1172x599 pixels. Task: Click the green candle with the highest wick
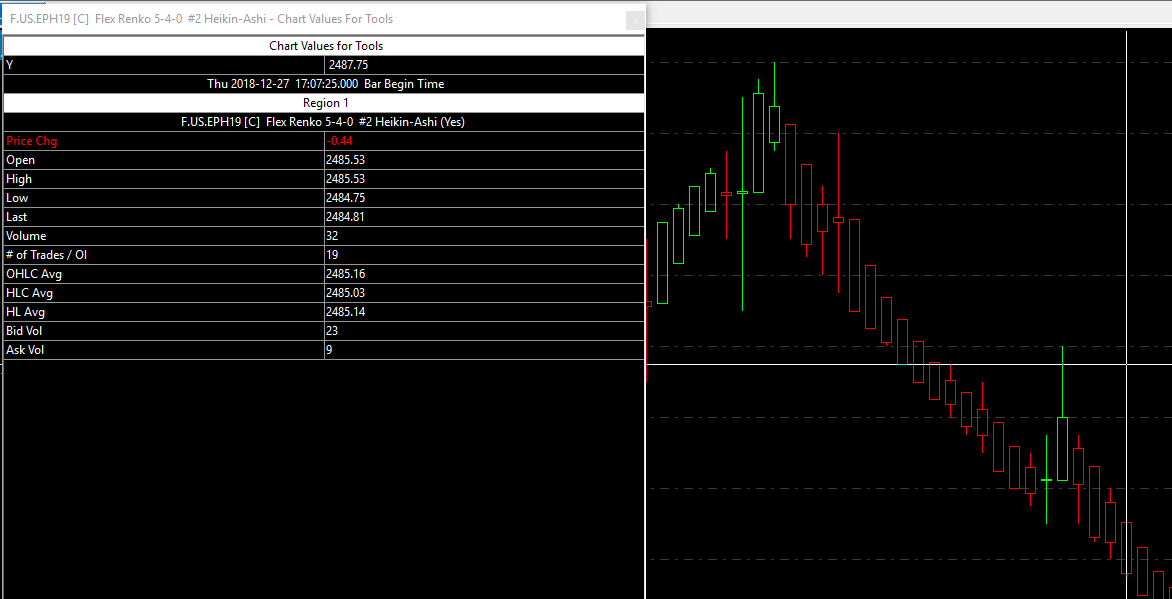pyautogui.click(x=774, y=124)
